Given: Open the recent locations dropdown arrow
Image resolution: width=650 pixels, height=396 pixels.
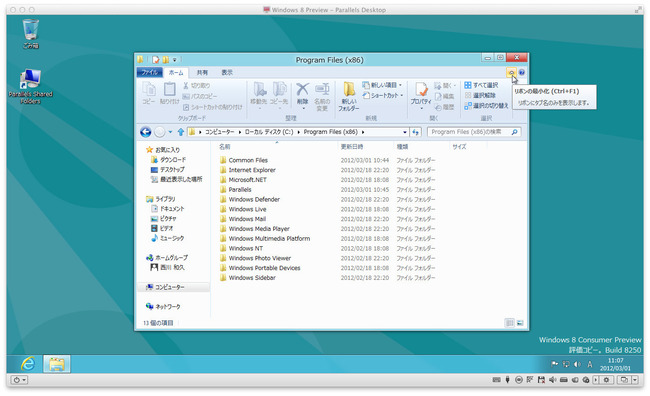Looking at the screenshot, I should pos(170,132).
